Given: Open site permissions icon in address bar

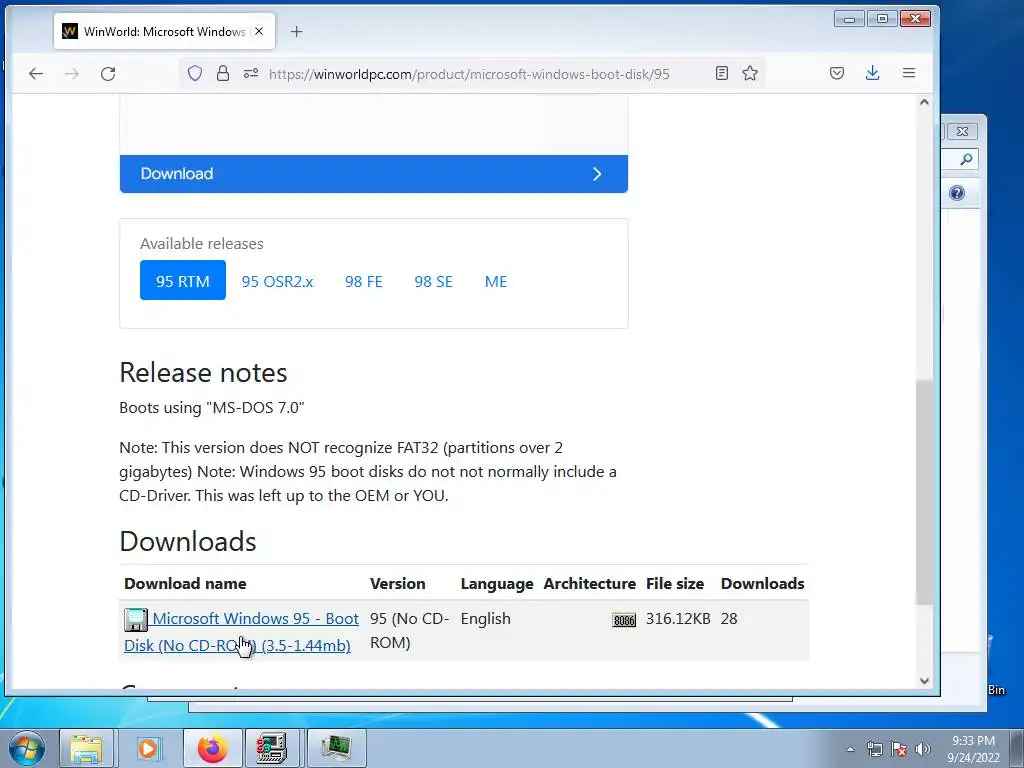Looking at the screenshot, I should (x=251, y=73).
